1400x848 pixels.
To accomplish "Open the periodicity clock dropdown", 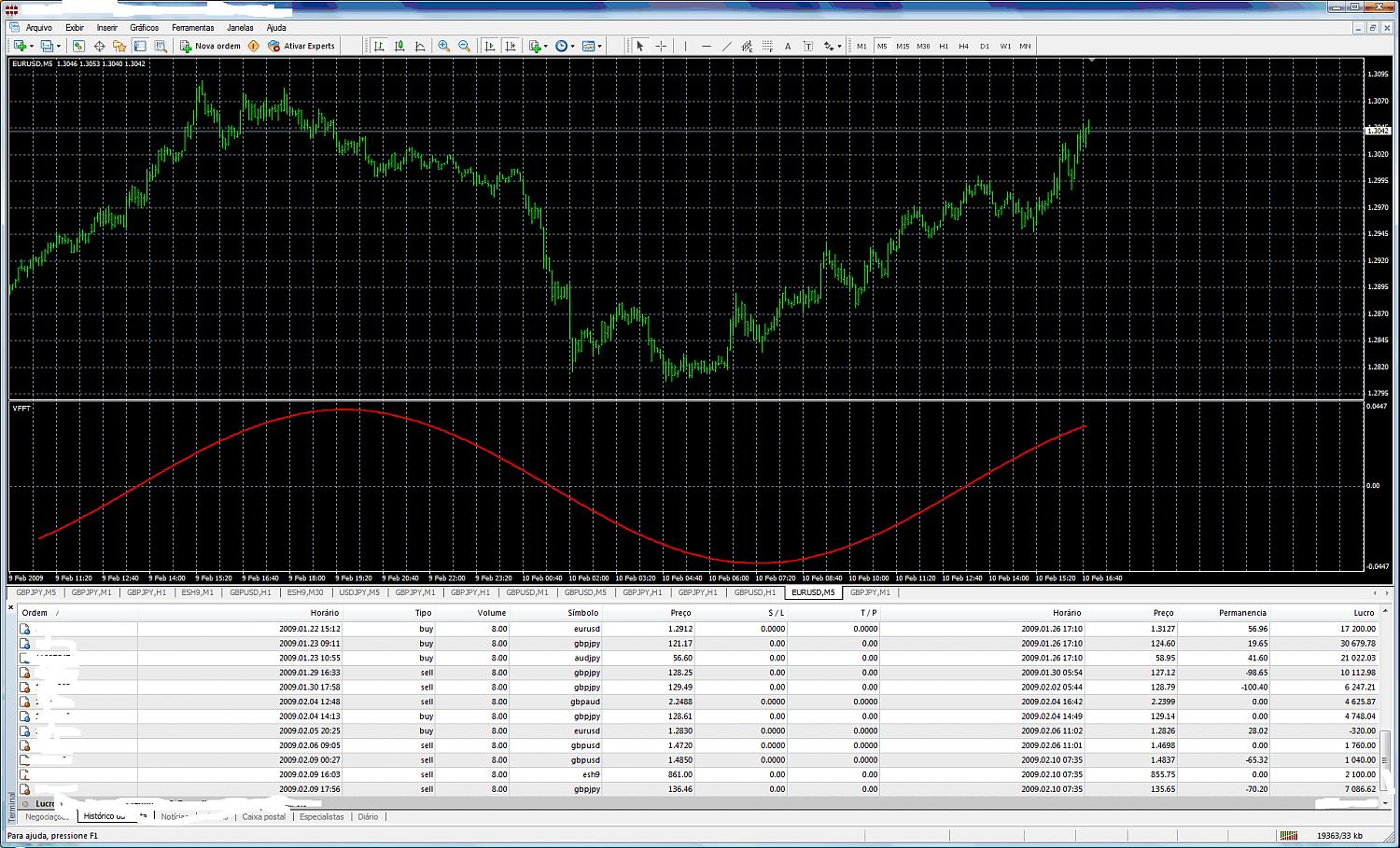I will click(565, 46).
